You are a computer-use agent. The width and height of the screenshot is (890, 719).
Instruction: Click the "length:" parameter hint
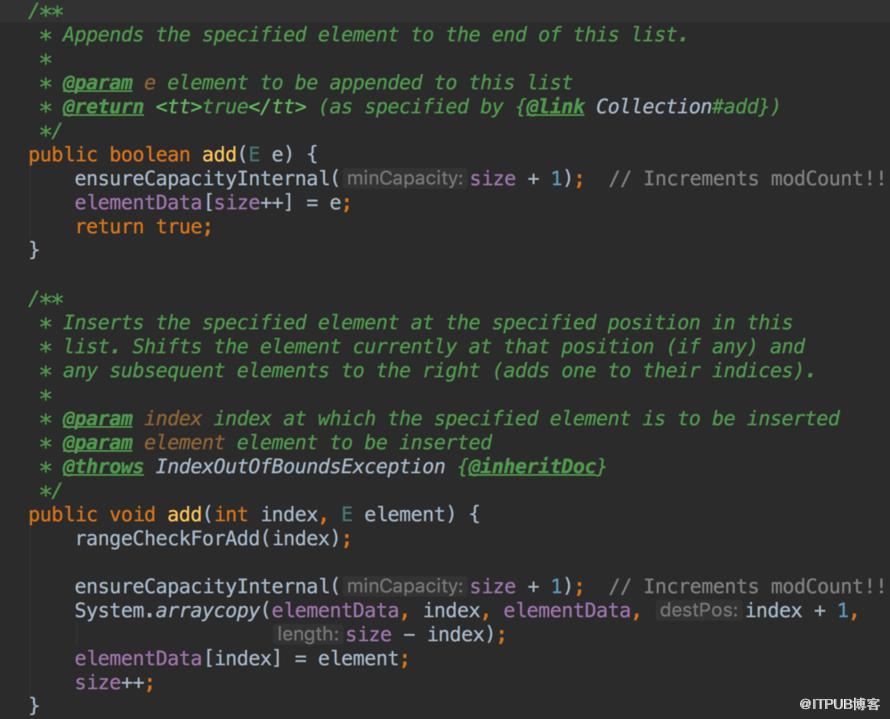pos(308,634)
